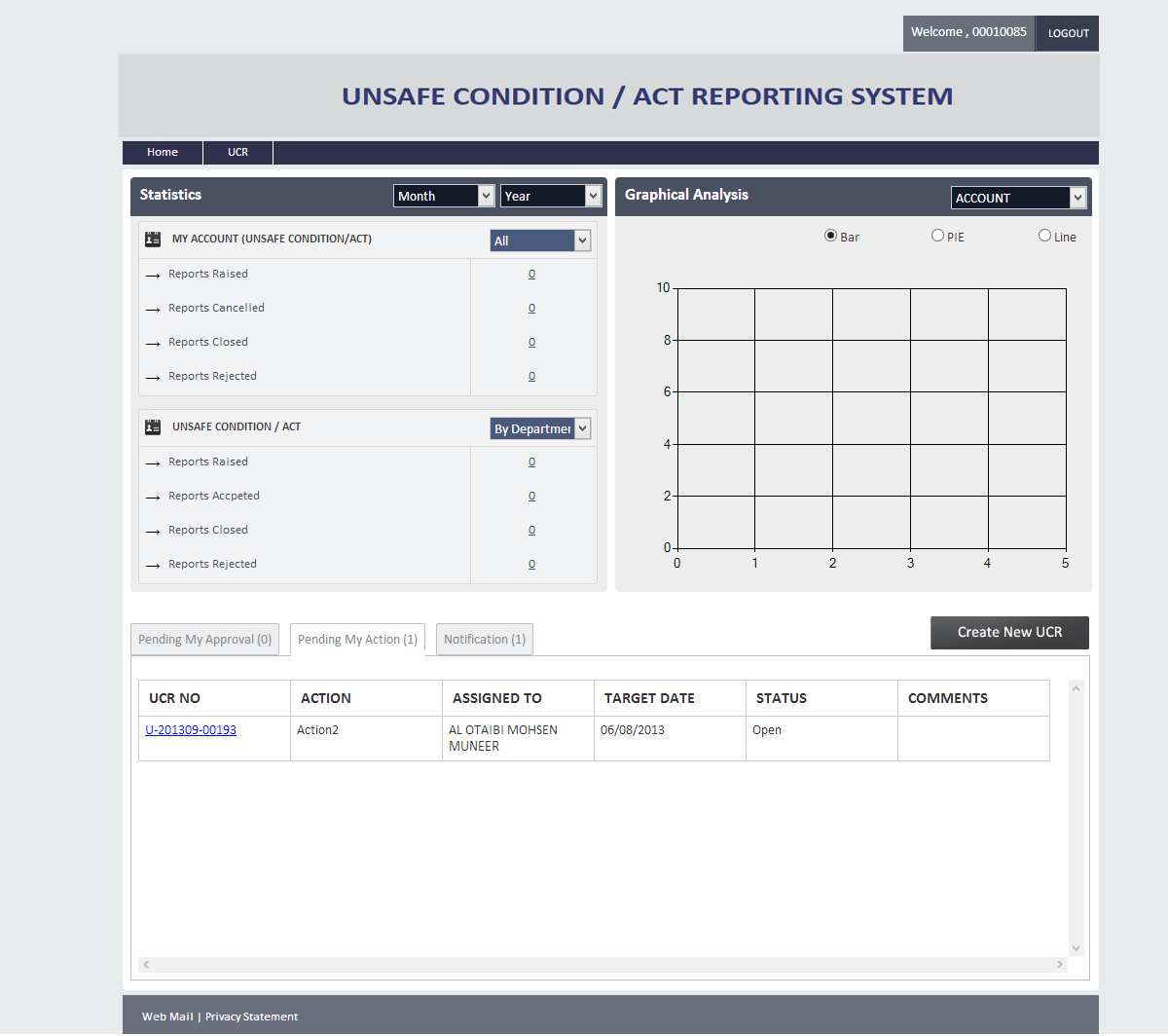Open the Year dropdown in Statistics
The height and width of the screenshot is (1036, 1168).
coord(552,196)
